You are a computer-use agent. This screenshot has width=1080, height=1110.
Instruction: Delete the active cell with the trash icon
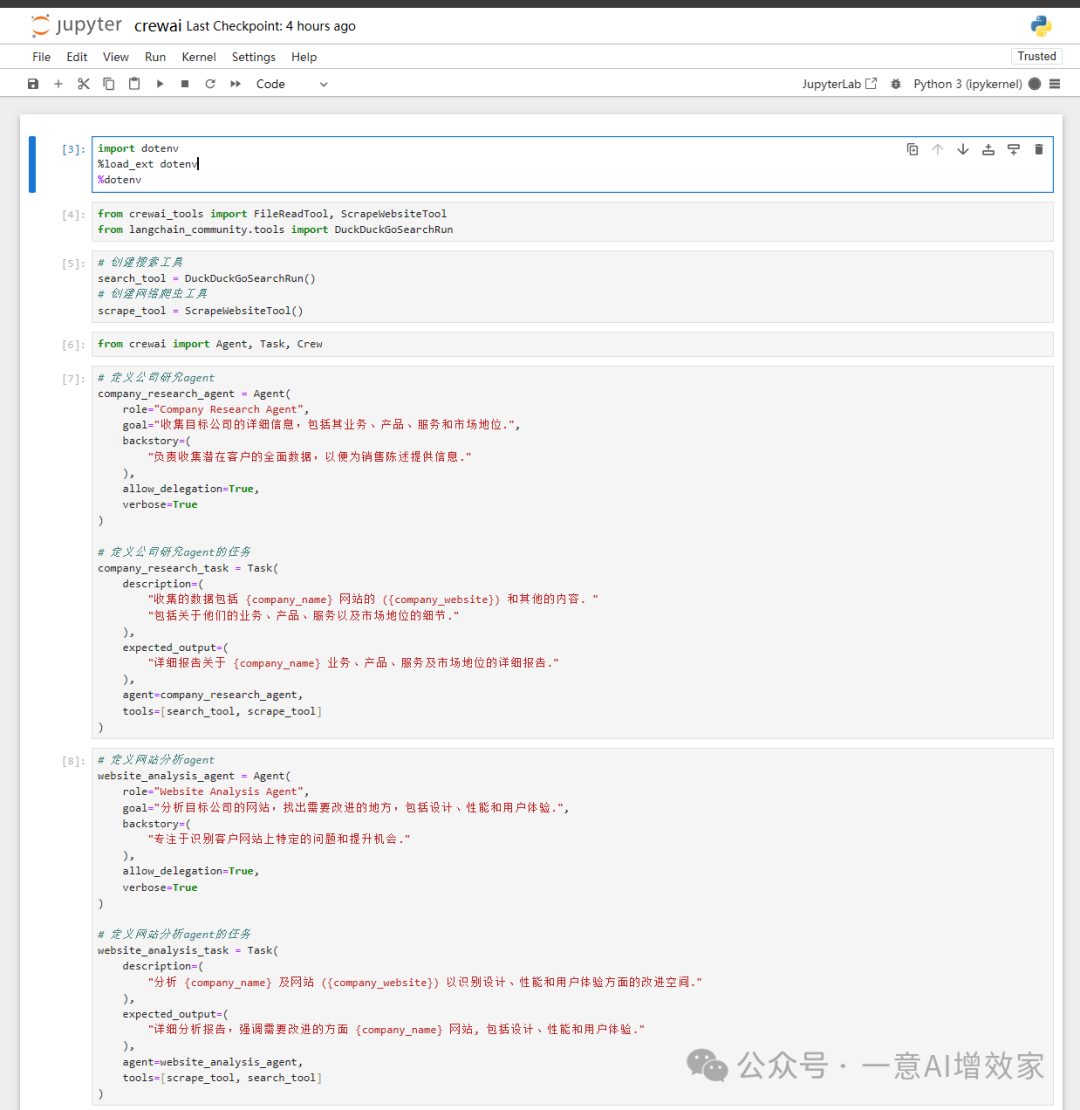pos(1038,149)
